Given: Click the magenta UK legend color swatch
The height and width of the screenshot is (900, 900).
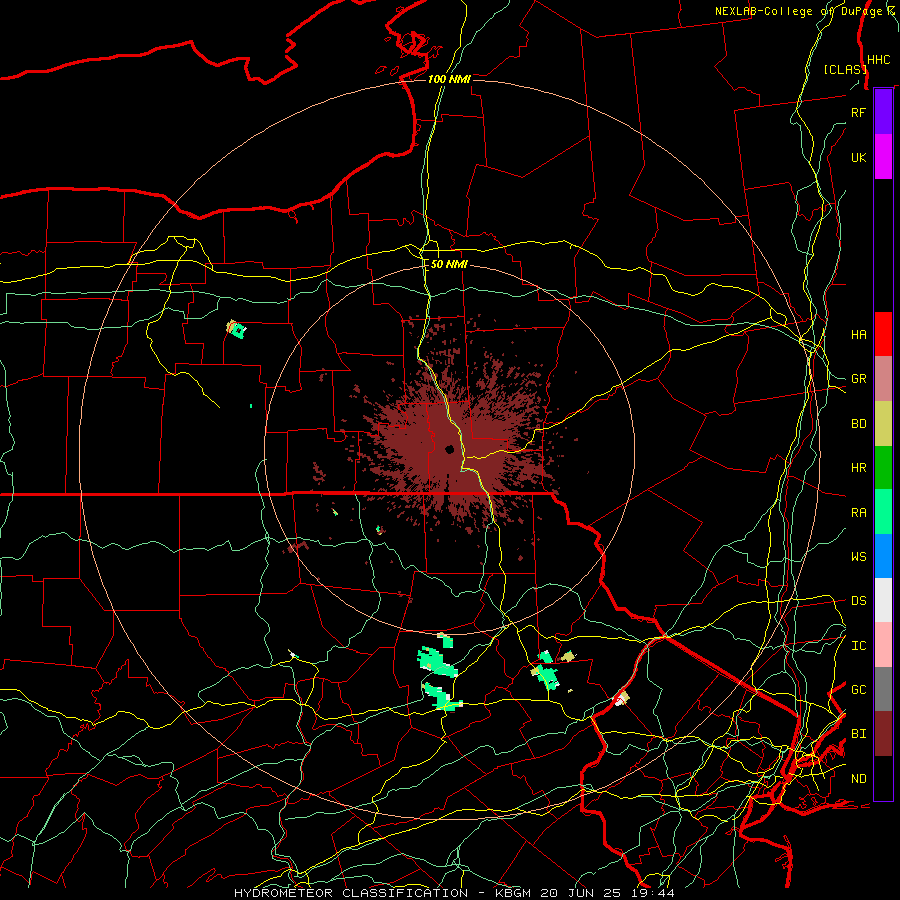Looking at the screenshot, I should click(883, 157).
